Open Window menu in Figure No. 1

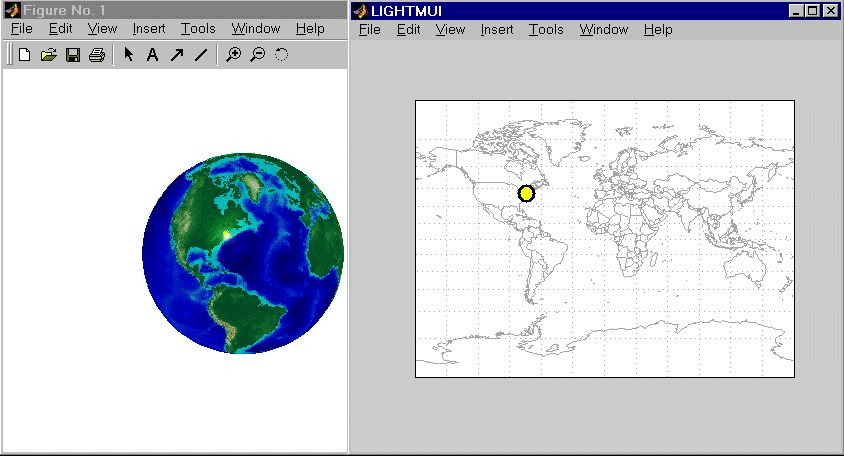tap(256, 29)
